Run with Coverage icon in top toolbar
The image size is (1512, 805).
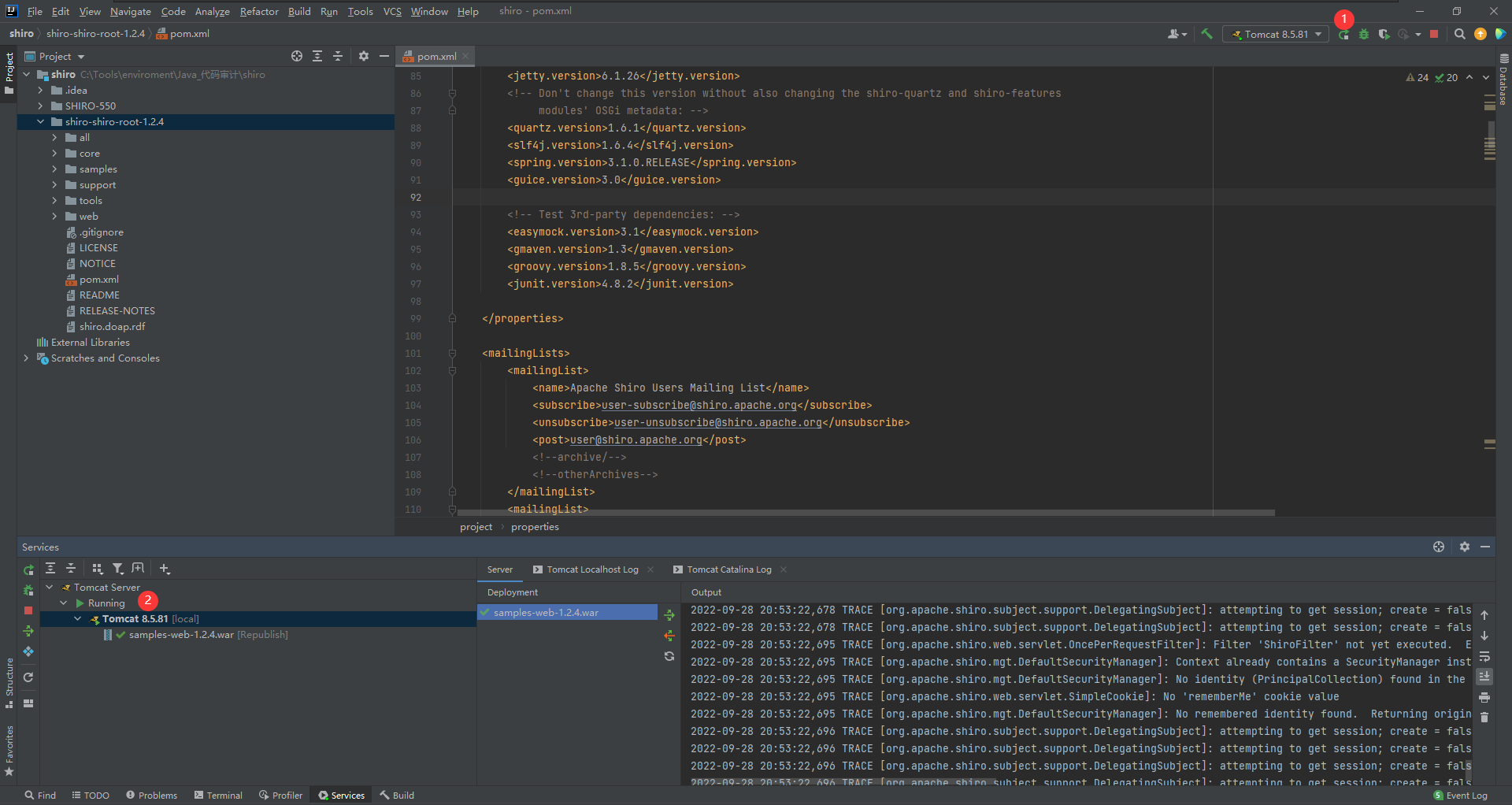pos(1384,35)
